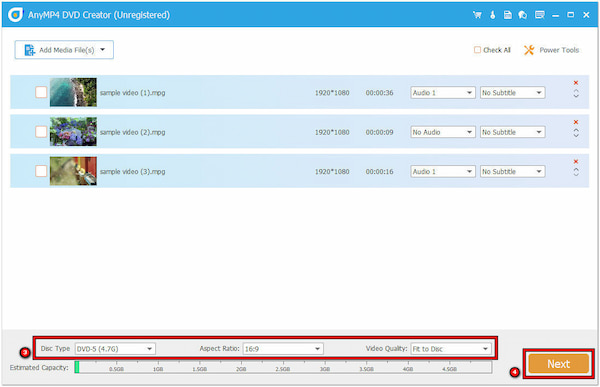The height and width of the screenshot is (387, 600).
Task: Close the DVD Creator window
Action: pyautogui.click(x=586, y=15)
